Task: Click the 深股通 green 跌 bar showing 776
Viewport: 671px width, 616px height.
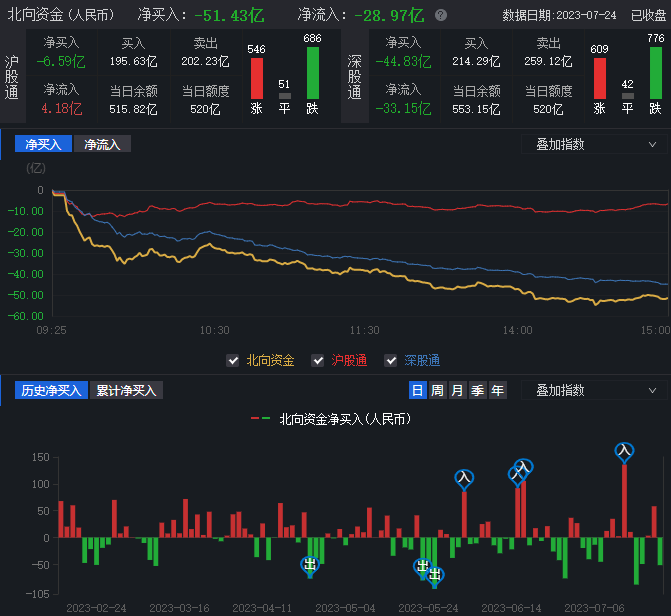Action: point(655,72)
